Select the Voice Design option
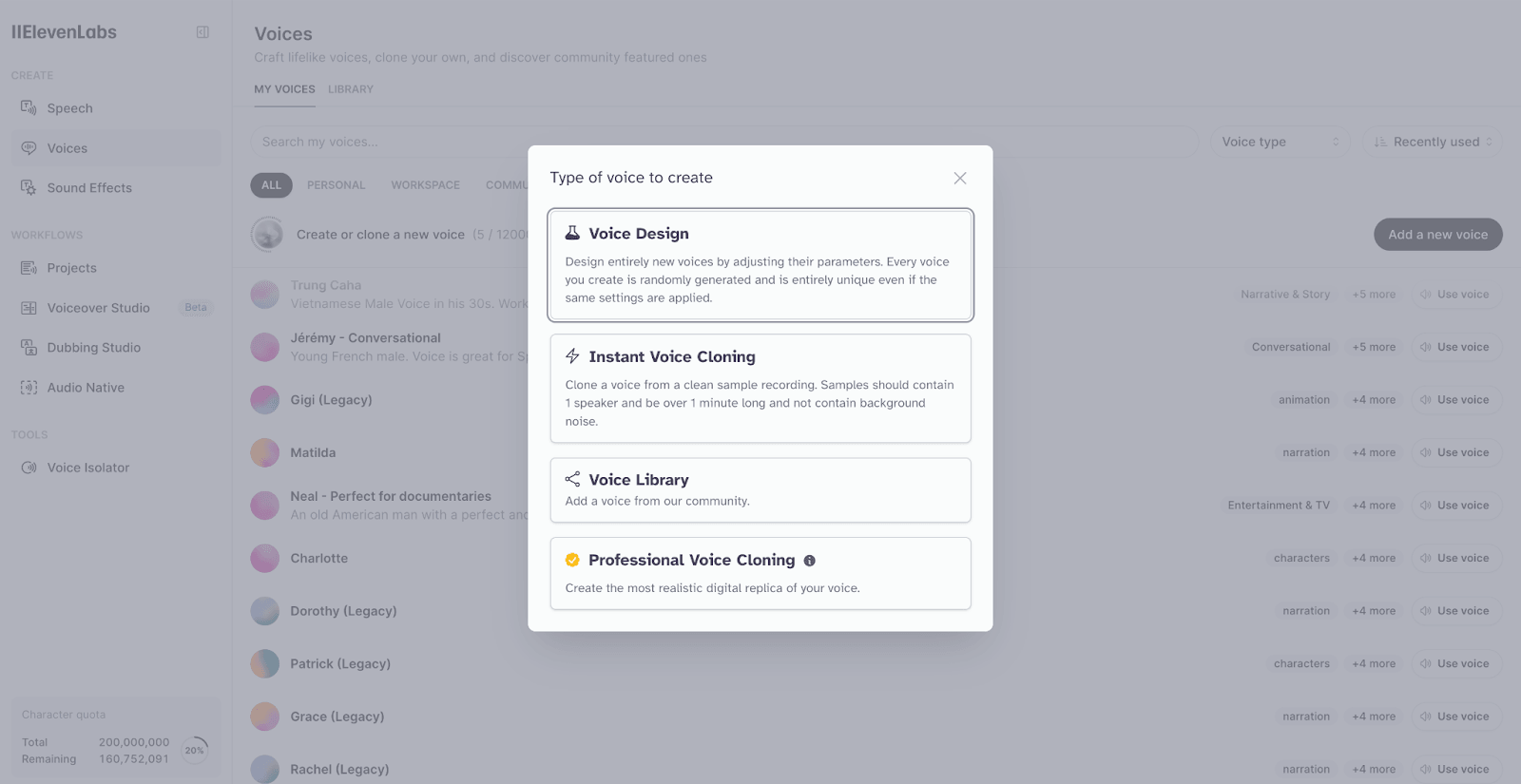The height and width of the screenshot is (784, 1521). click(760, 265)
